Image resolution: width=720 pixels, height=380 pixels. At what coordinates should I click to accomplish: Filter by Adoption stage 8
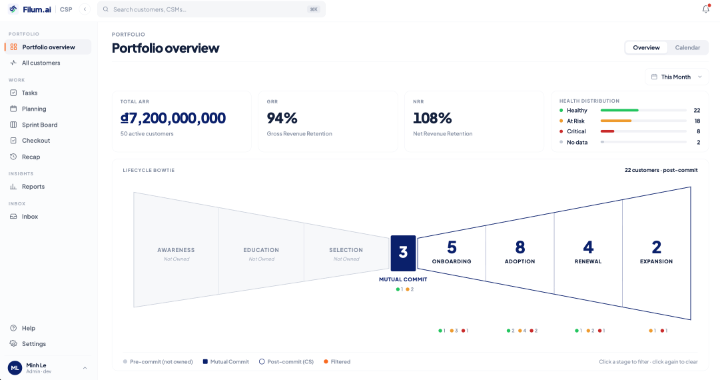point(520,253)
